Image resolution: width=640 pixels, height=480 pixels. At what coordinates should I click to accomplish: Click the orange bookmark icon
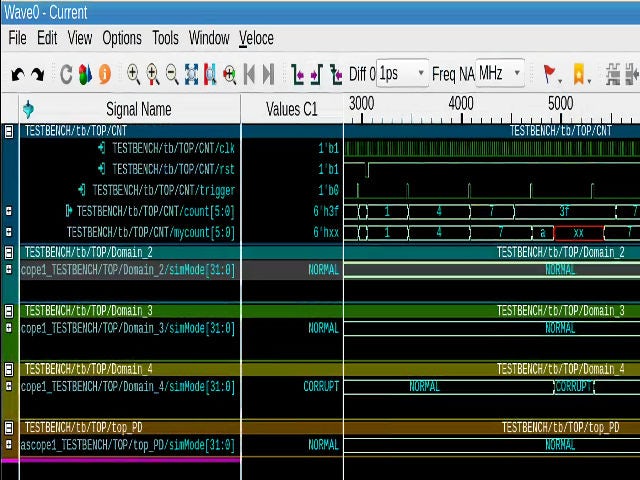click(x=578, y=74)
